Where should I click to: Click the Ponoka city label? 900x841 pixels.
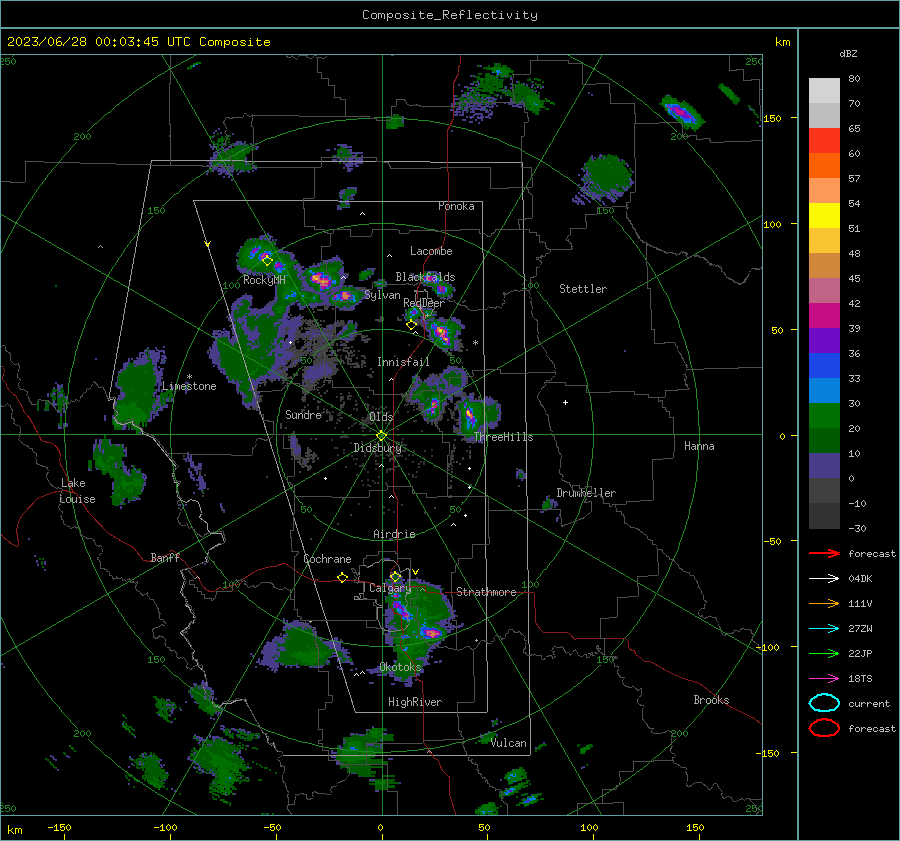pos(456,206)
